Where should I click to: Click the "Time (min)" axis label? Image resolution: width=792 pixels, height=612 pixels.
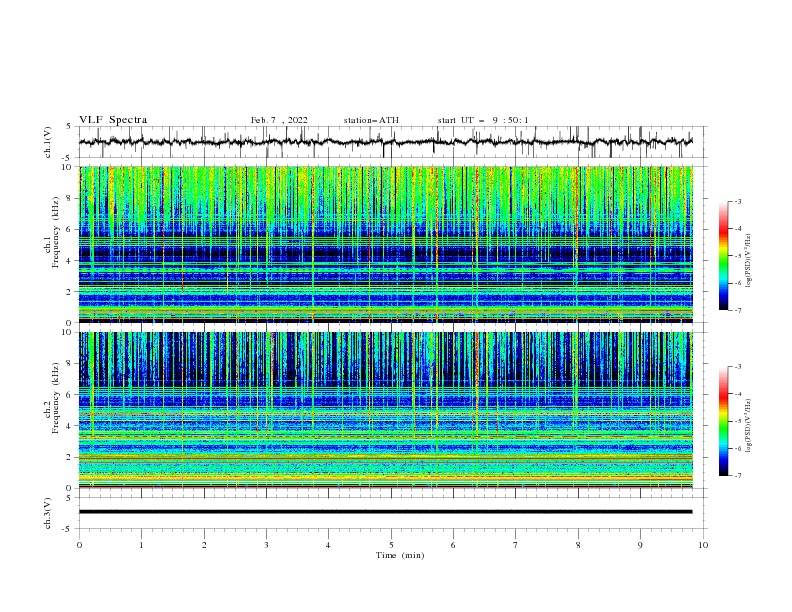tap(400, 555)
